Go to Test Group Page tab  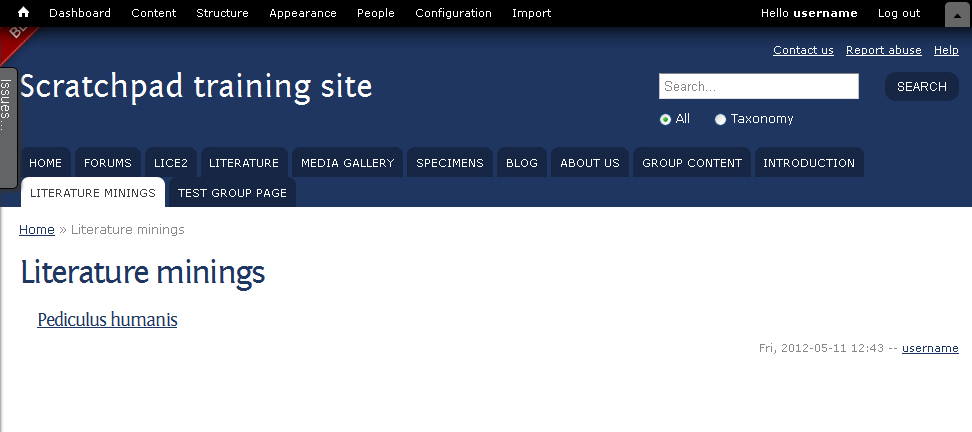click(232, 193)
